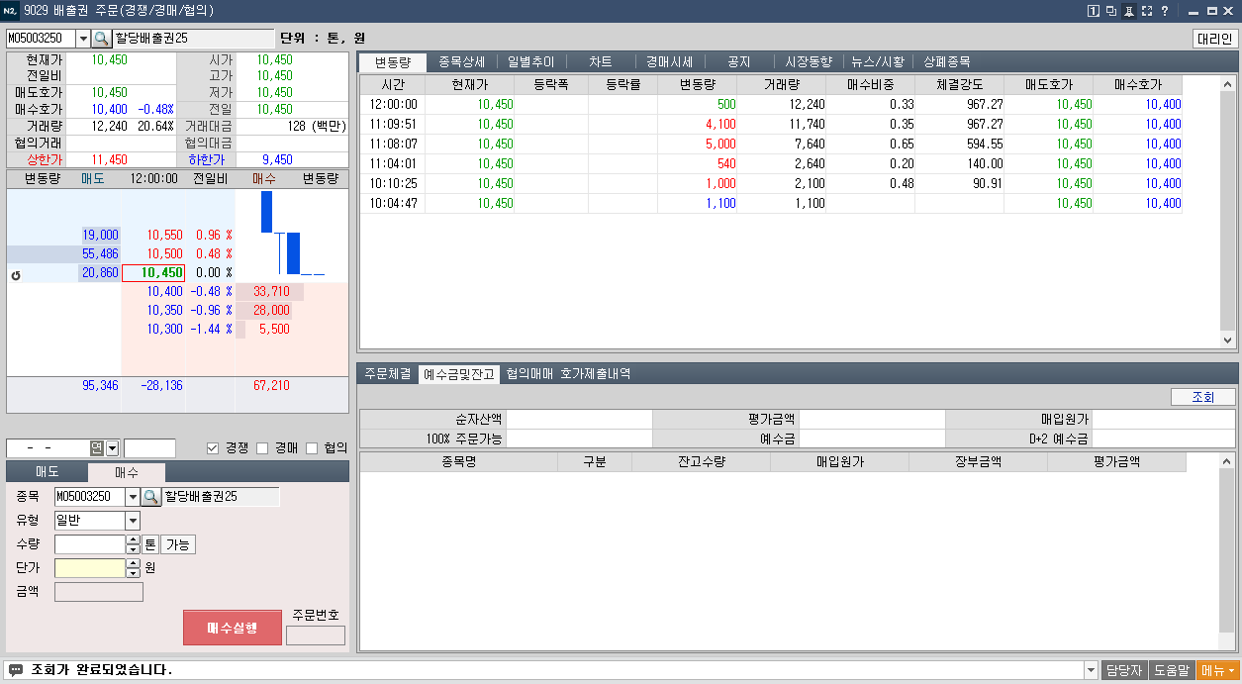Click the question mark help icon

tap(1165, 11)
